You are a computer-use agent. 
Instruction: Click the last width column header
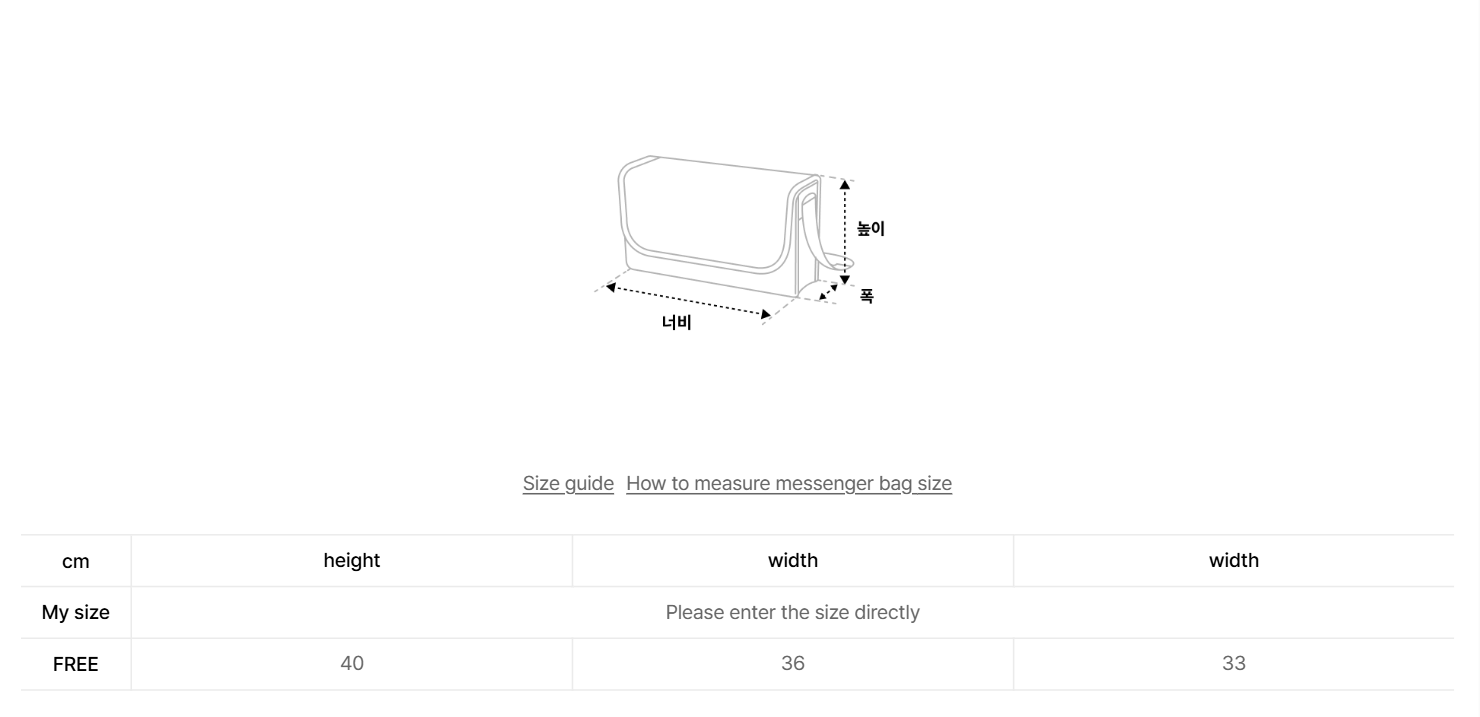click(x=1233, y=561)
